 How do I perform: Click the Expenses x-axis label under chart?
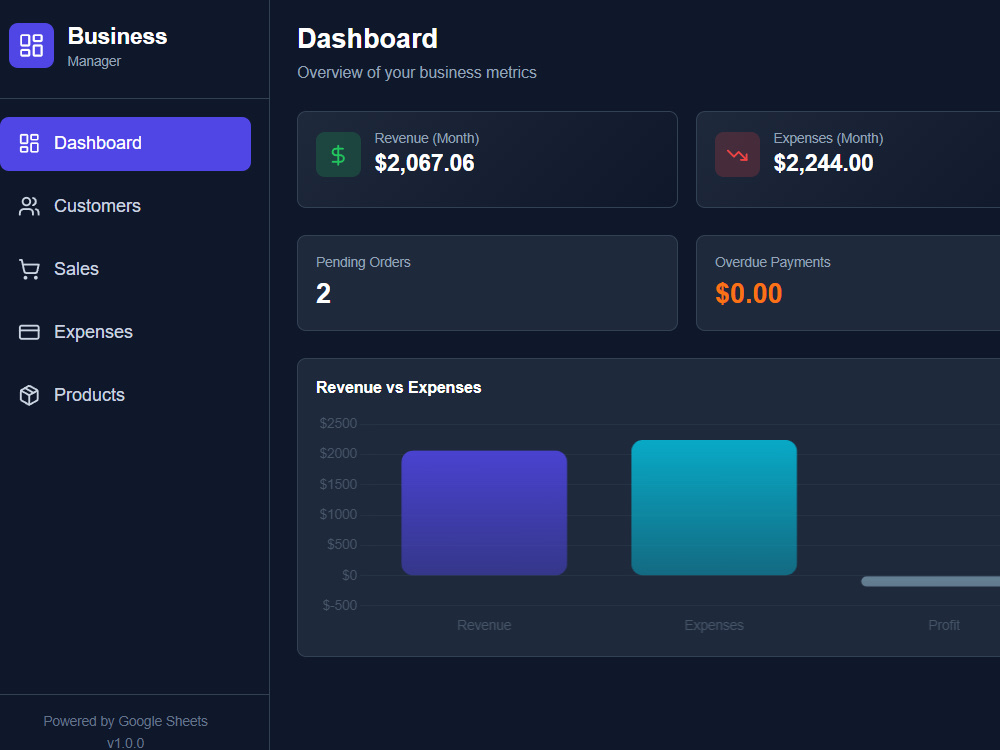[714, 625]
